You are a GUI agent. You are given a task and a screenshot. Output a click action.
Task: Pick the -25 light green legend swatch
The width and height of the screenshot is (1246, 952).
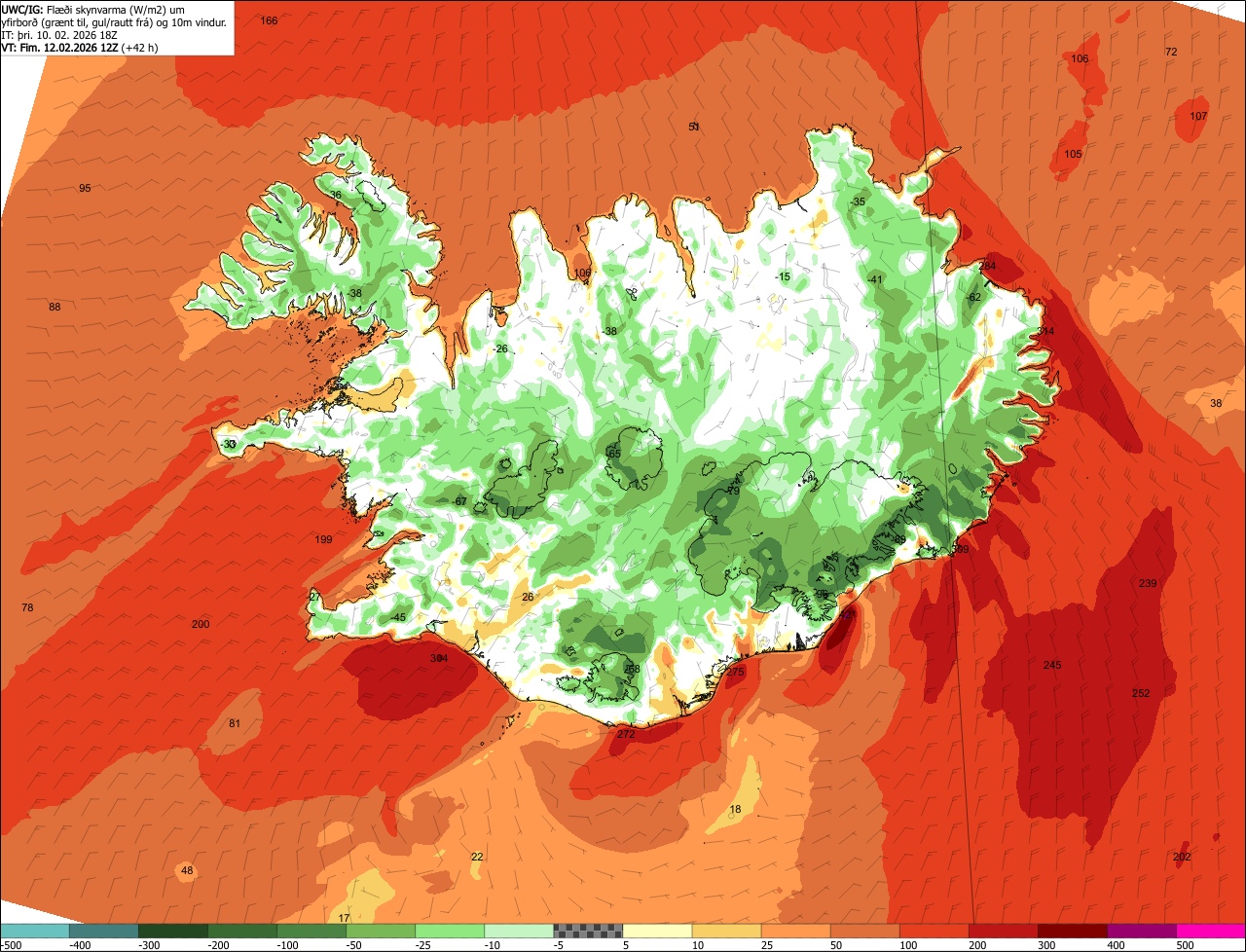(450, 931)
